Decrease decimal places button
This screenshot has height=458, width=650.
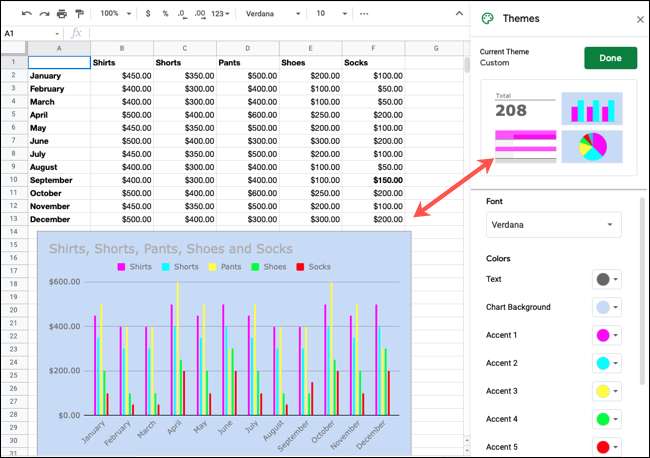(183, 14)
